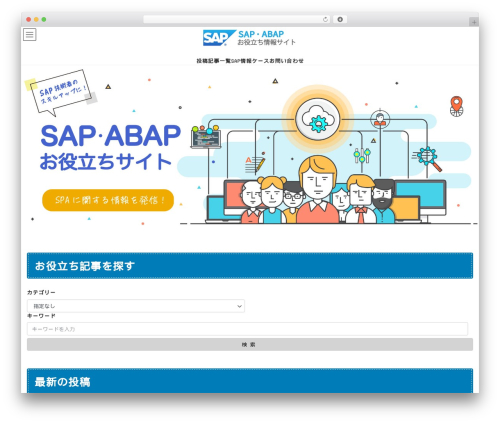Reload the page using refresh icon
This screenshot has width=500, height=423.
(326, 19)
